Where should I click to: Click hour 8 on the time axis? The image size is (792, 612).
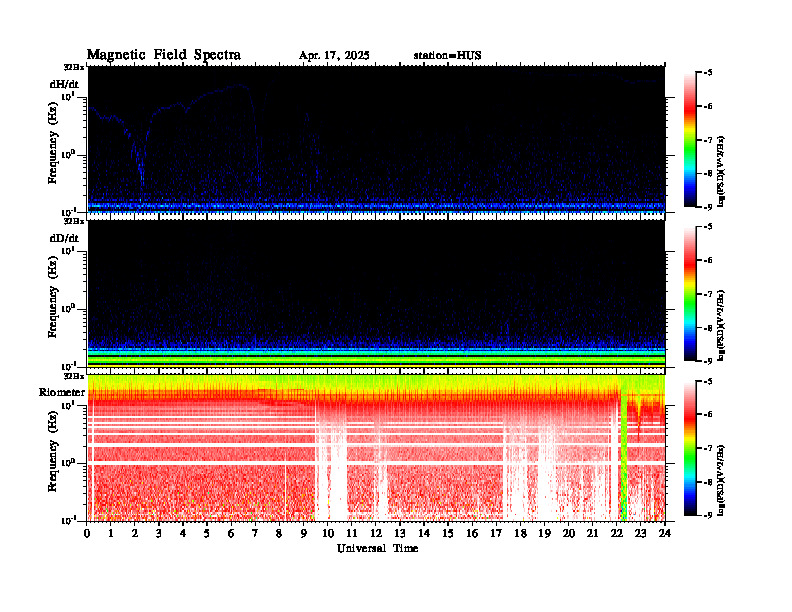pyautogui.click(x=279, y=533)
